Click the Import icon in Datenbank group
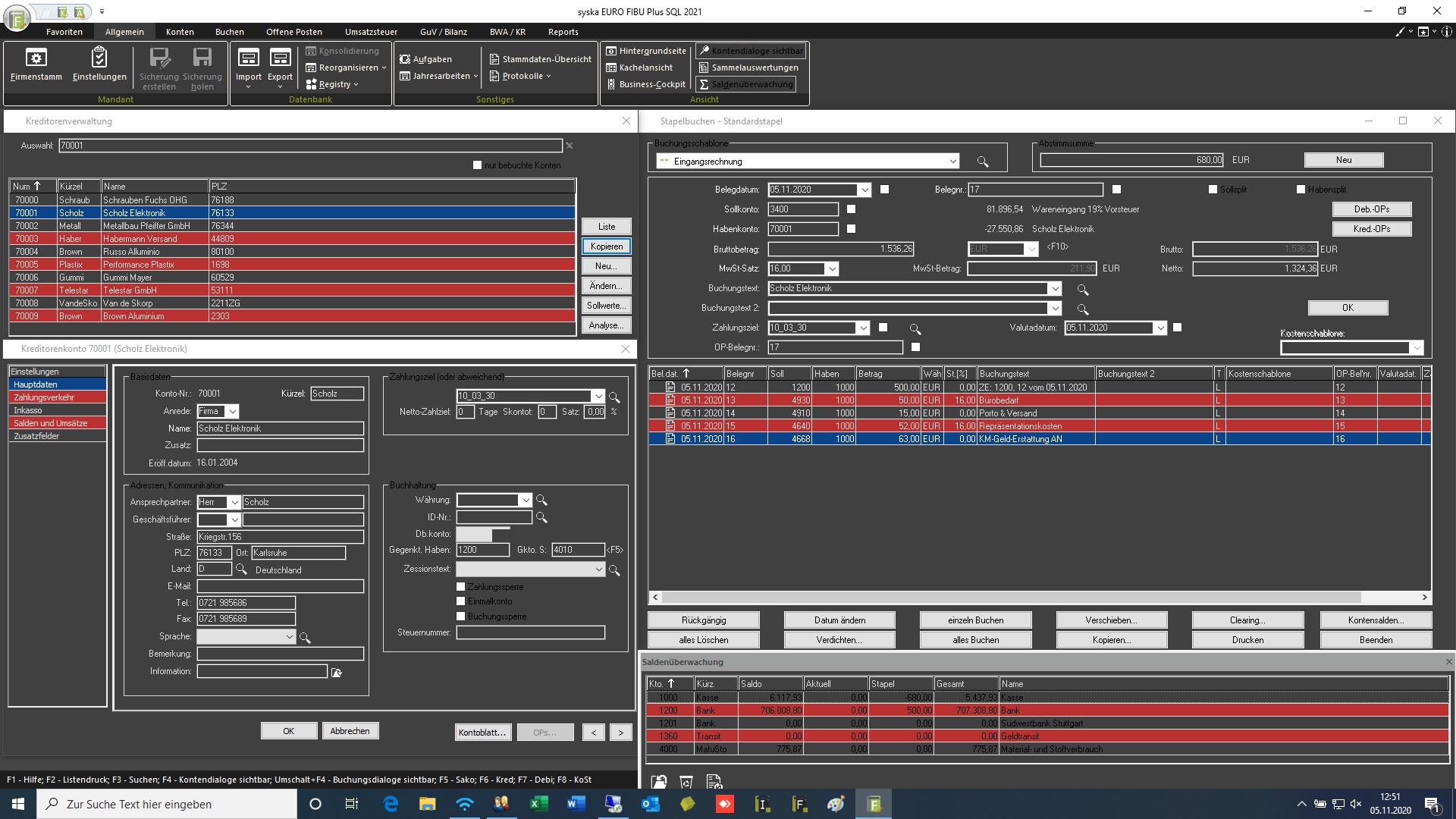Image resolution: width=1456 pixels, height=819 pixels. [x=248, y=58]
